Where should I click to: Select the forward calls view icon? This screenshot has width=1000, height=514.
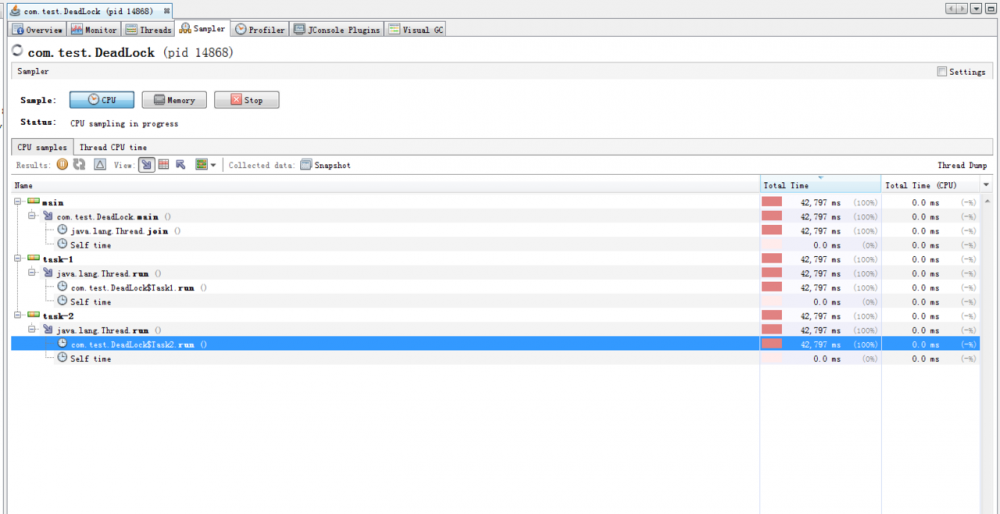pos(147,165)
